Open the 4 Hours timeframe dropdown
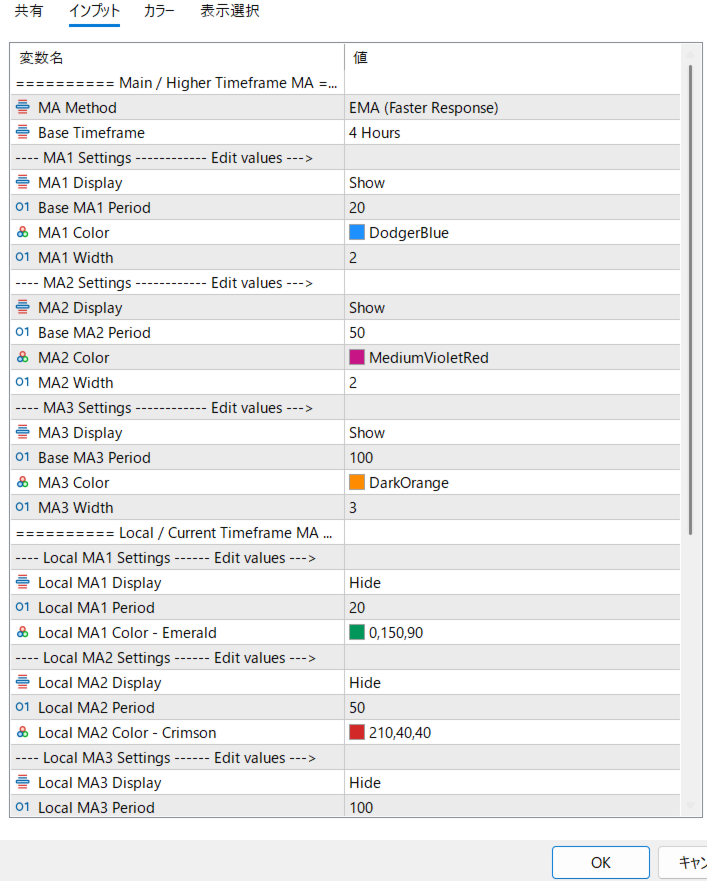Image resolution: width=707 pixels, height=881 pixels. [x=512, y=133]
